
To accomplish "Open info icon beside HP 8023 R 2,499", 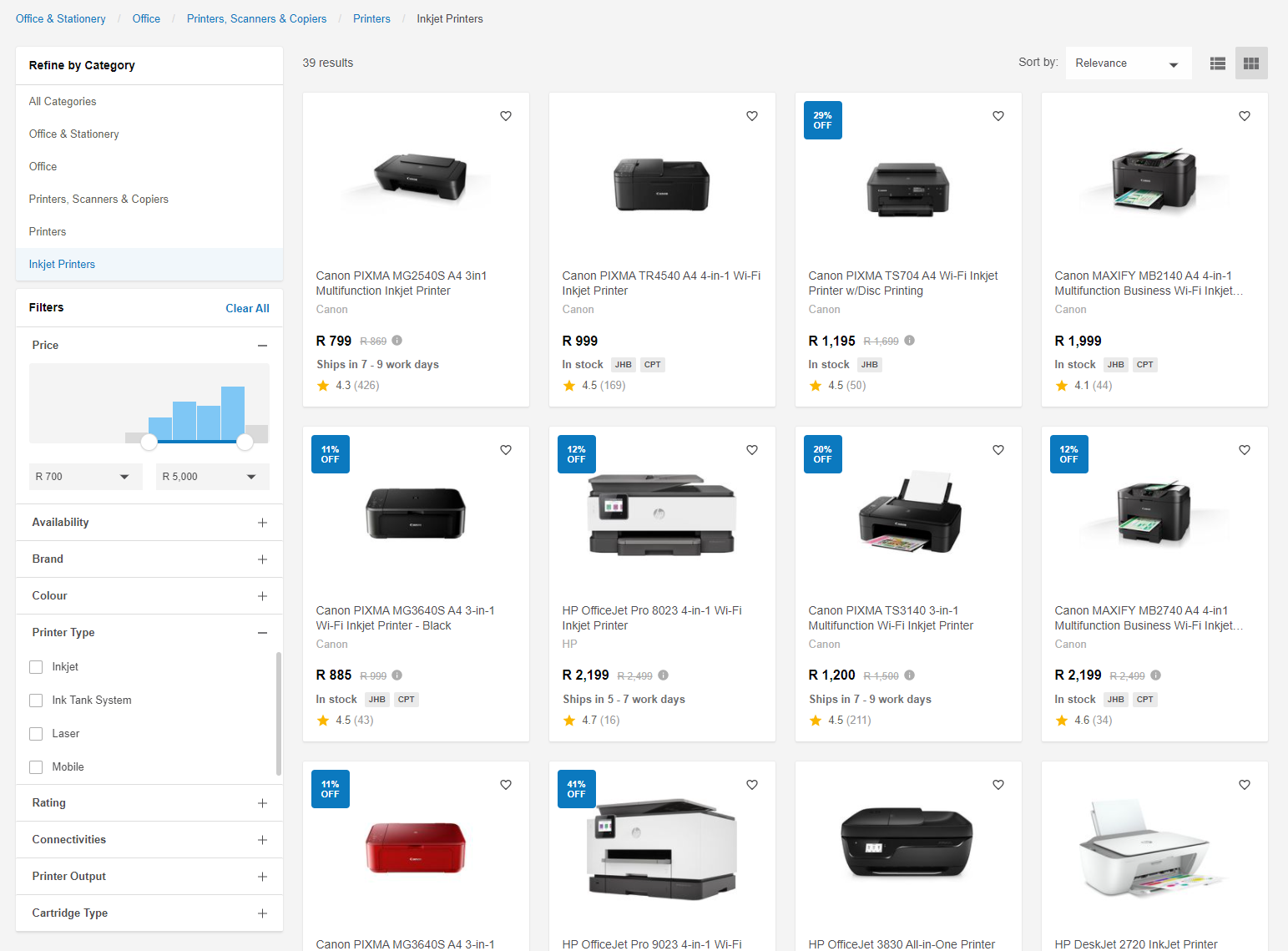I will coord(664,675).
